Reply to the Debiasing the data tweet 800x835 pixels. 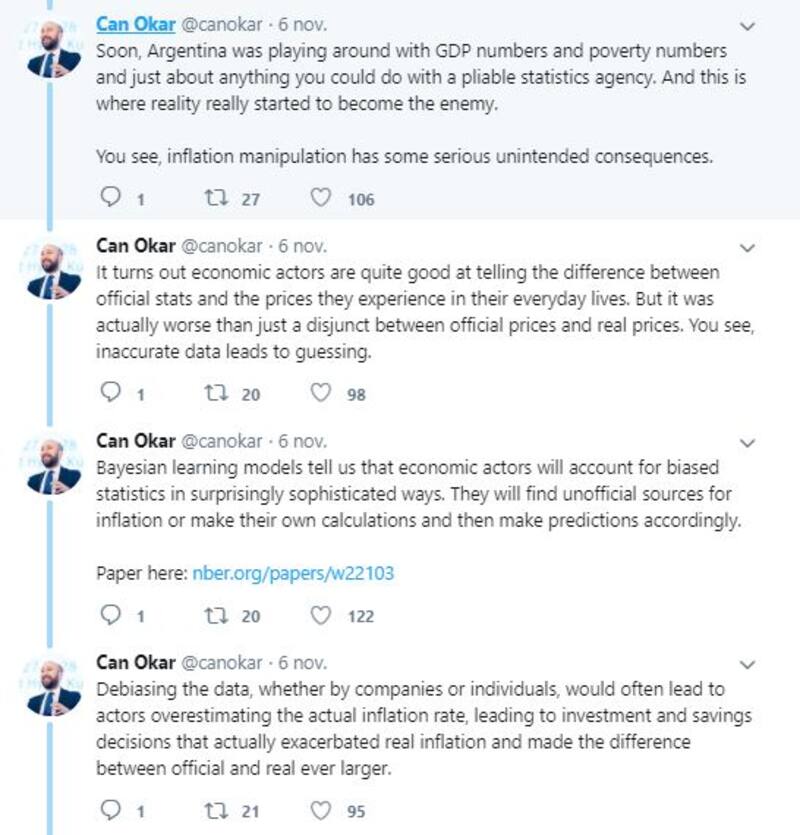coord(111,811)
